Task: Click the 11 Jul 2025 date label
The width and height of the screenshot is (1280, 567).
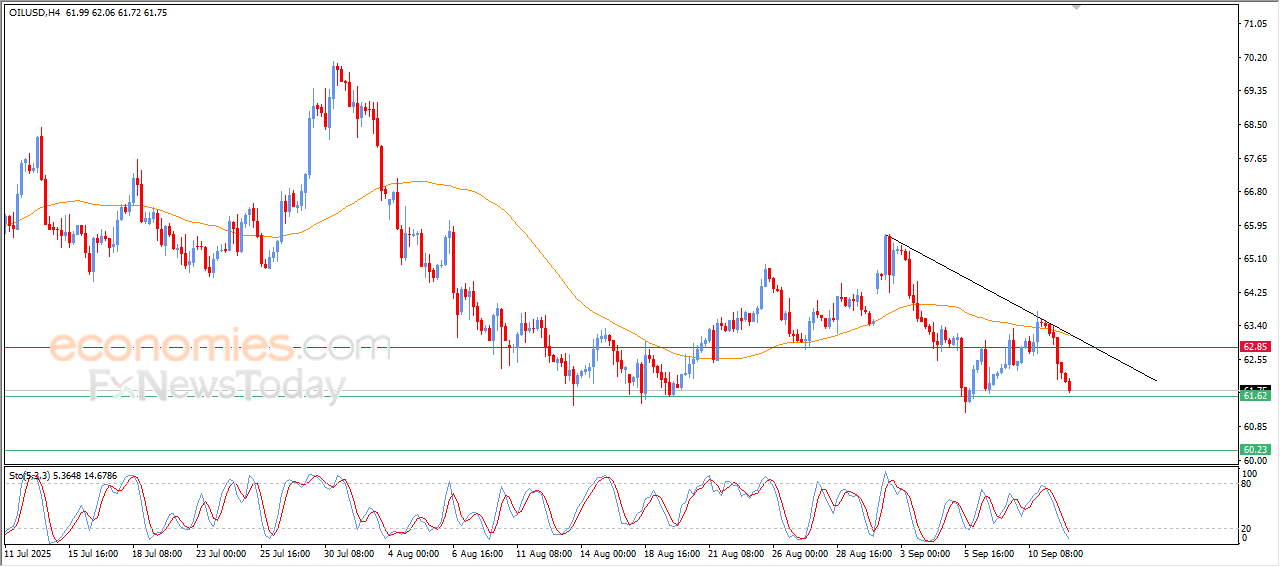Action: (x=26, y=552)
